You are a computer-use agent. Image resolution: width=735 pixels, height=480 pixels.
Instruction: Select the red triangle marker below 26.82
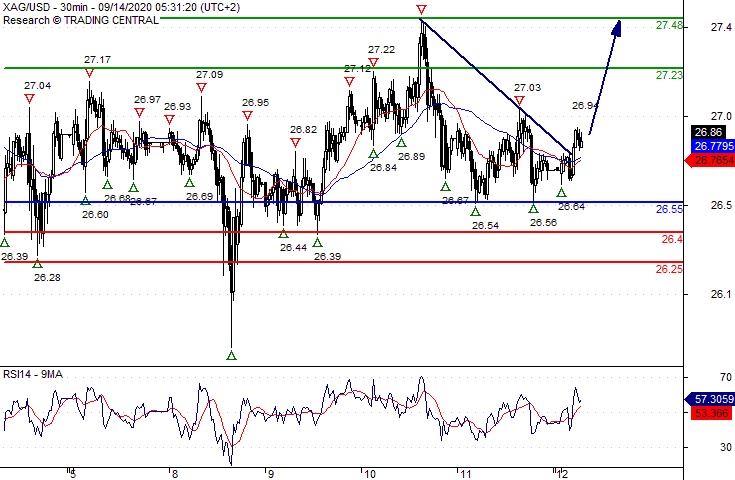click(295, 142)
